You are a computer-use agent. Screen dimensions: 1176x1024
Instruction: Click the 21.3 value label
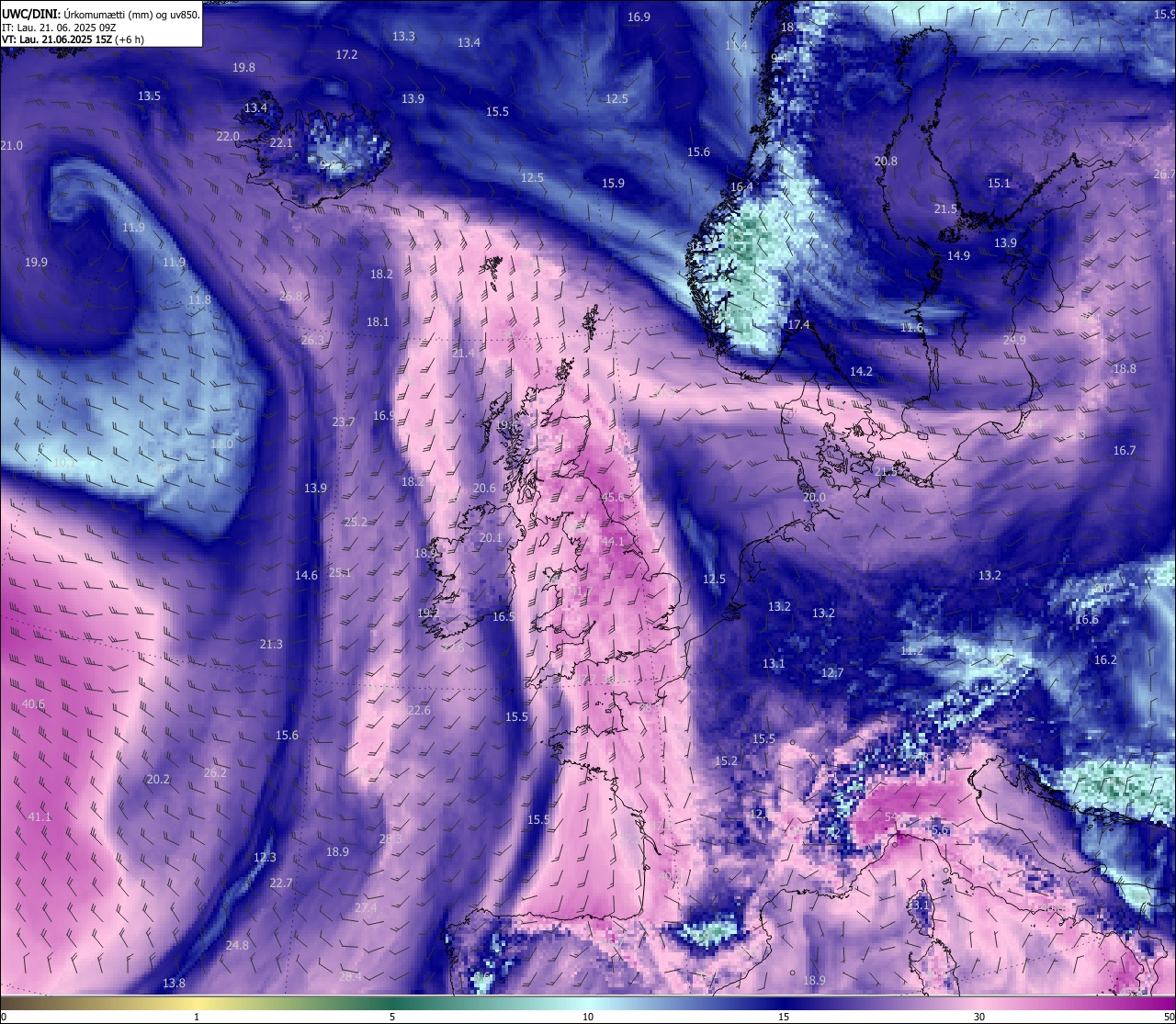[271, 645]
